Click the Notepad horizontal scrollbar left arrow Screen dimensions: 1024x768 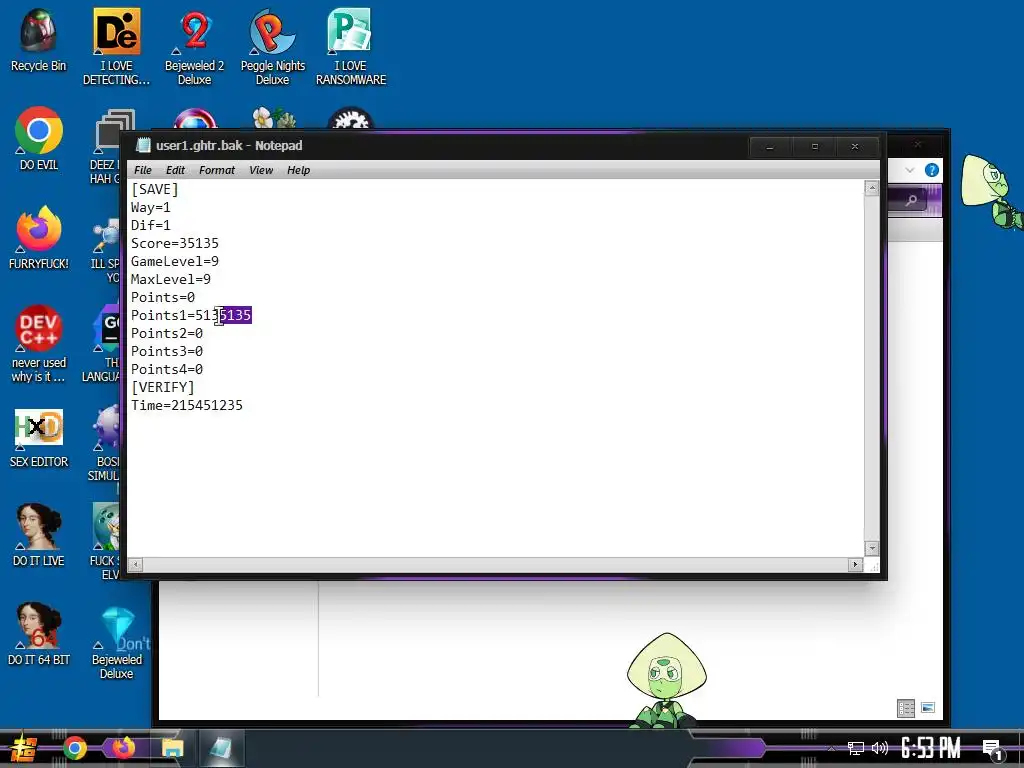(x=135, y=564)
